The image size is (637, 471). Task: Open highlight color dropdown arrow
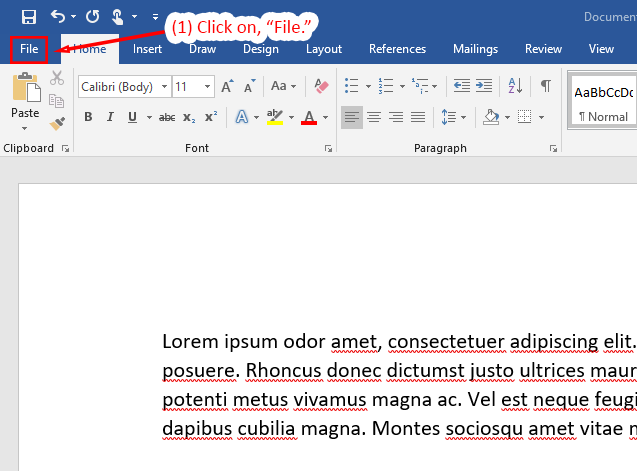coord(291,117)
